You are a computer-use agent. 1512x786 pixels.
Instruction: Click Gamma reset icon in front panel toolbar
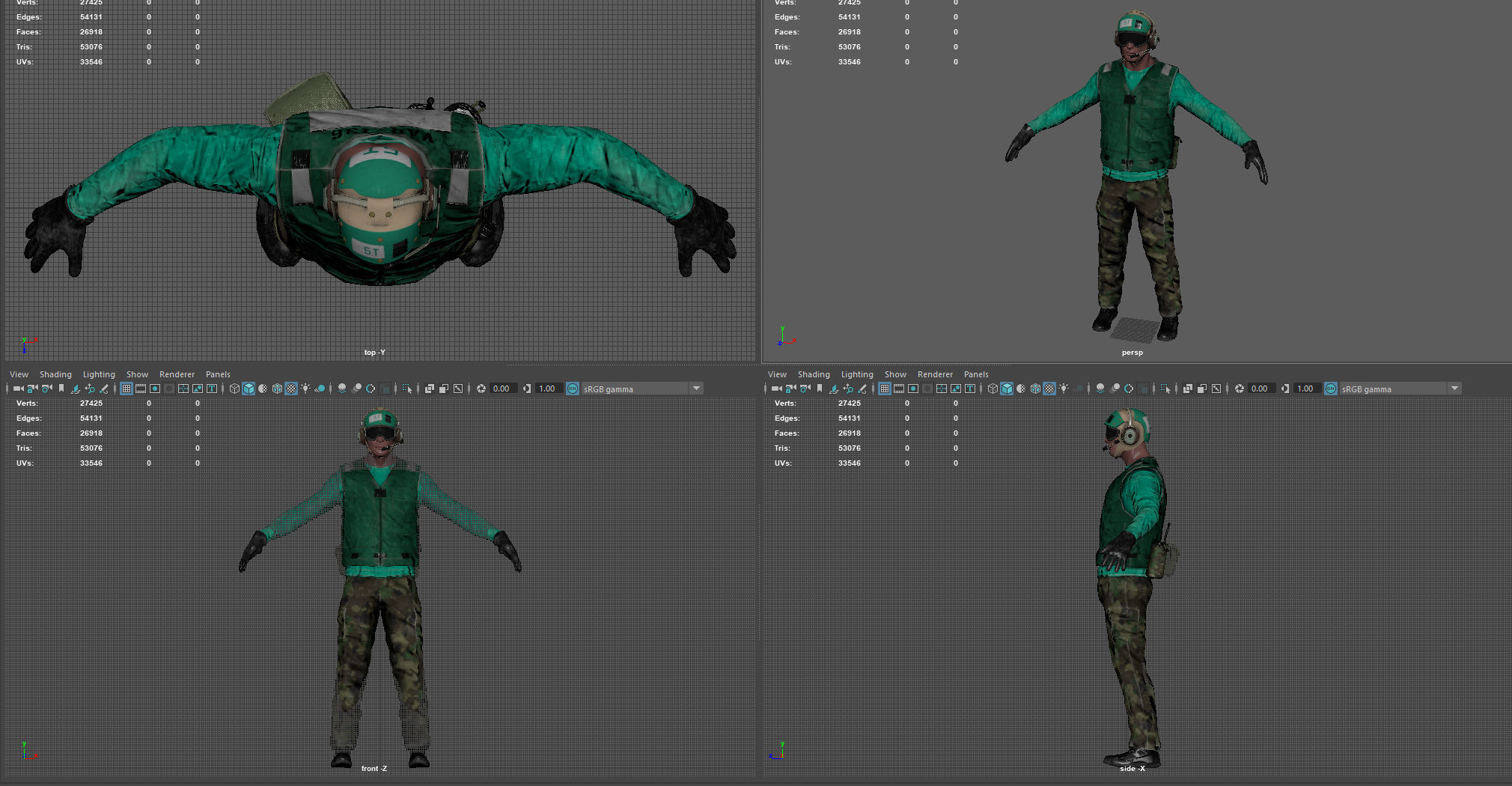click(527, 389)
